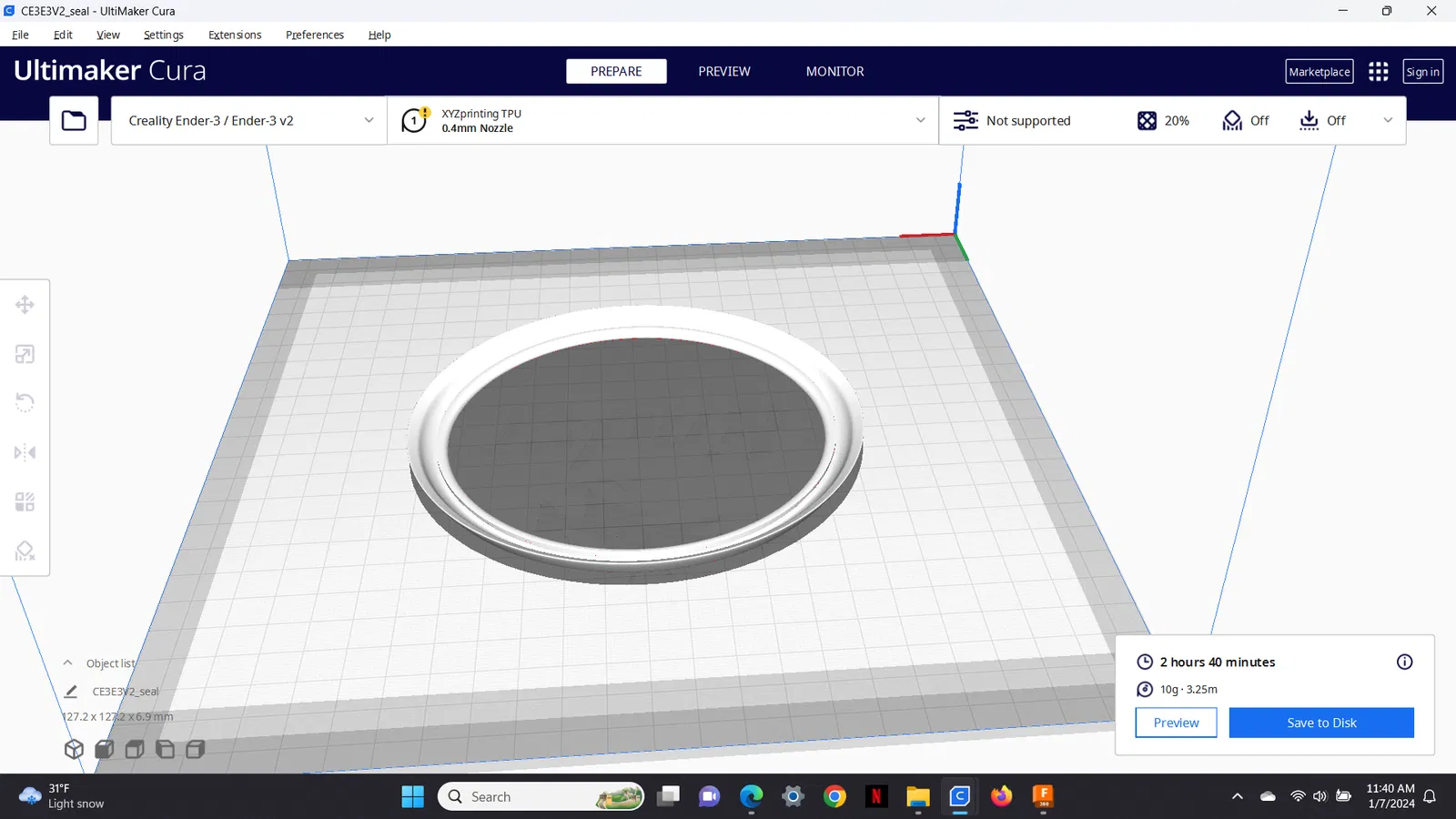Open the Windows Start menu
Screen dimensions: 1456x819
pyautogui.click(x=412, y=797)
